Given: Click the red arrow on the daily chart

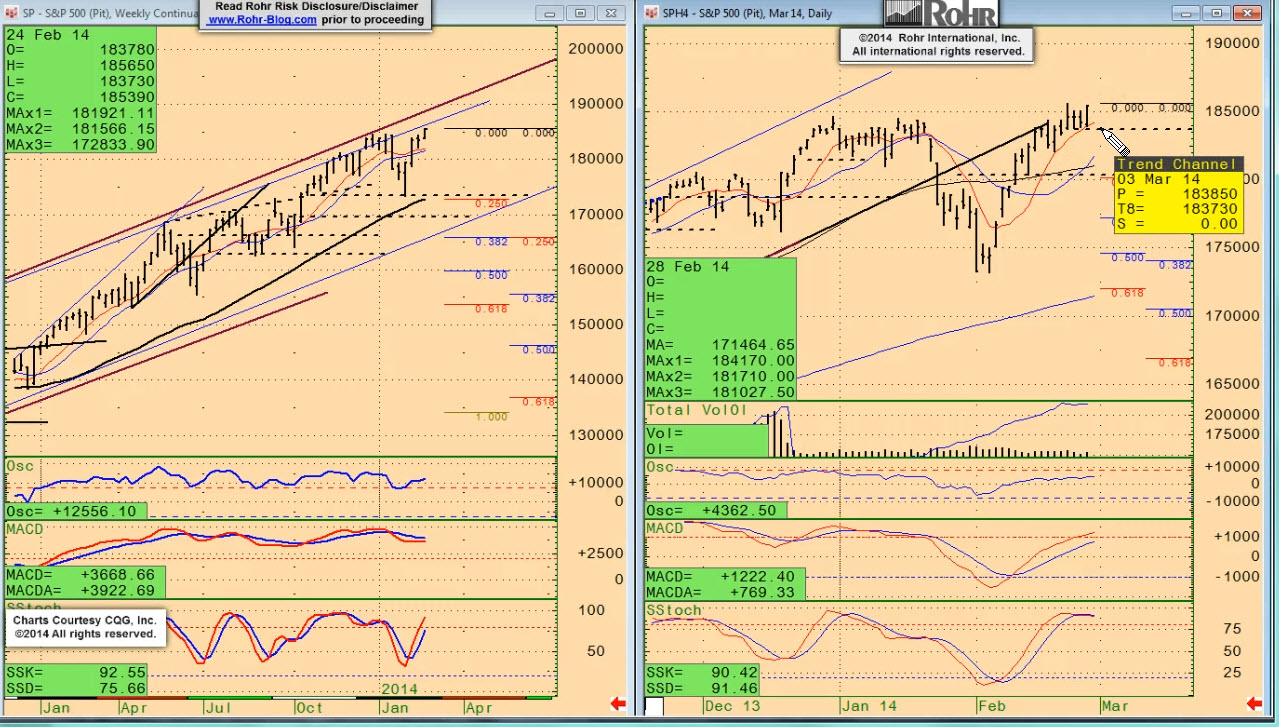Looking at the screenshot, I should pyautogui.click(x=1253, y=705).
